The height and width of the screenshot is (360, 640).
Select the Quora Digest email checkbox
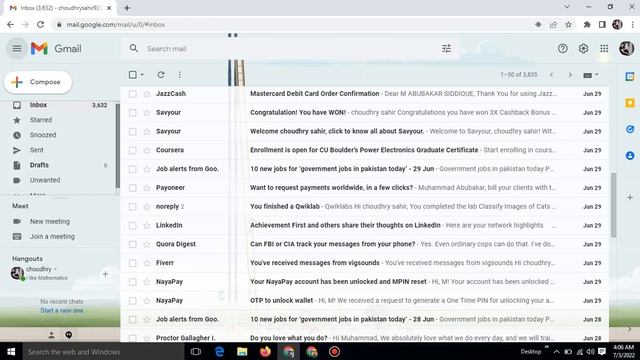click(133, 244)
